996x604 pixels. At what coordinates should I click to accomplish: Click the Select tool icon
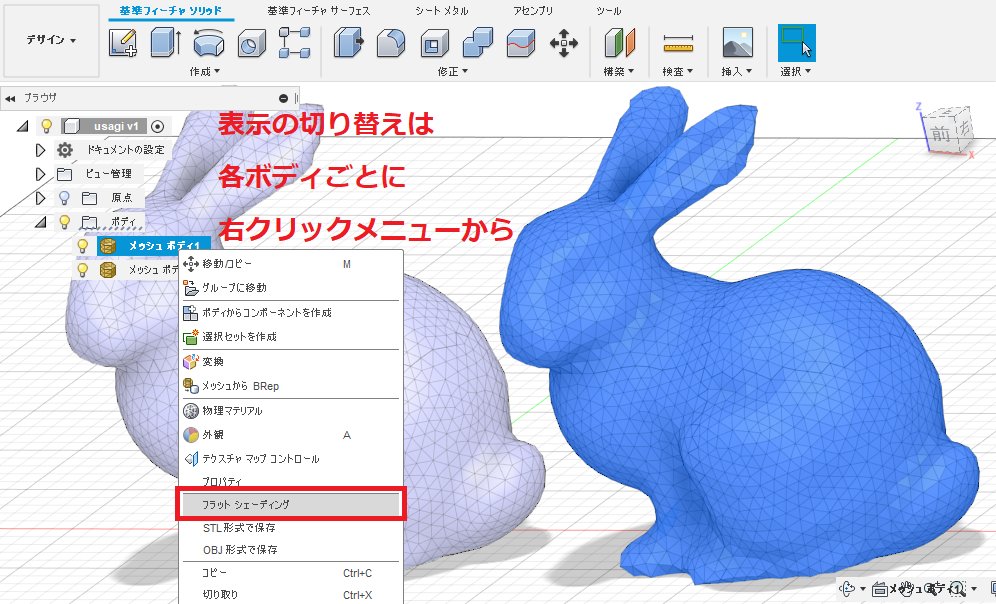point(797,43)
